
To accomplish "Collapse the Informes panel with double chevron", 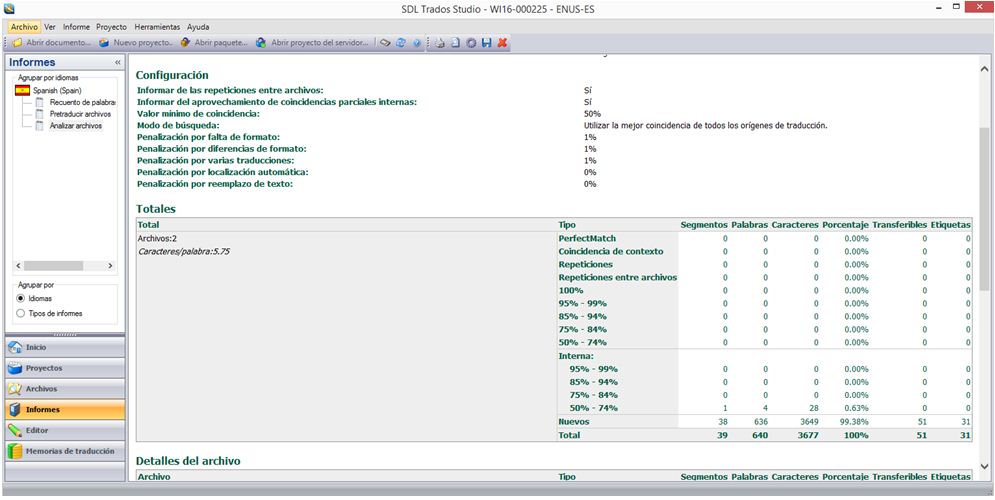I will [x=117, y=63].
